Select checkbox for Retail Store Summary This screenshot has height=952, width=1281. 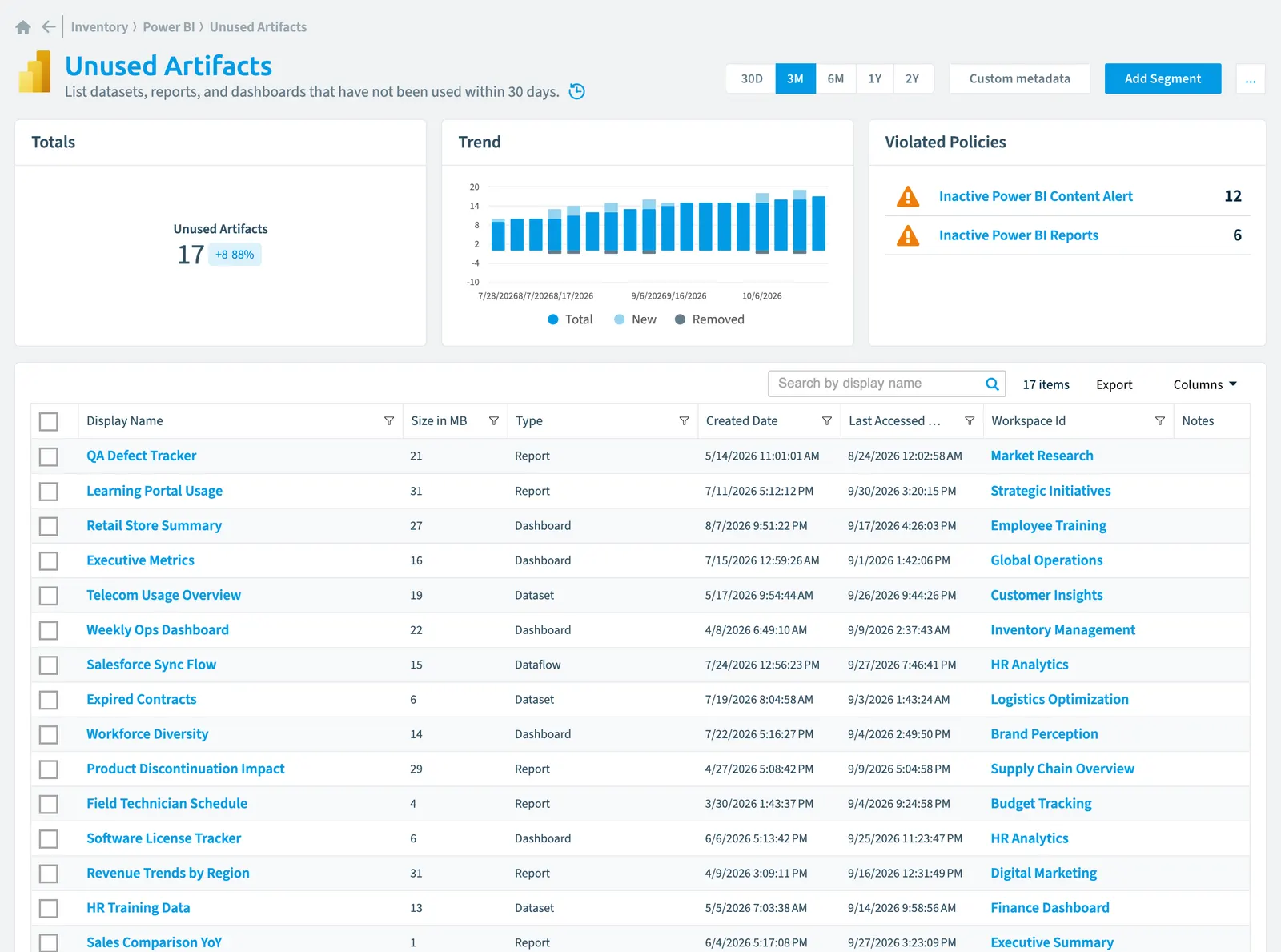click(49, 526)
